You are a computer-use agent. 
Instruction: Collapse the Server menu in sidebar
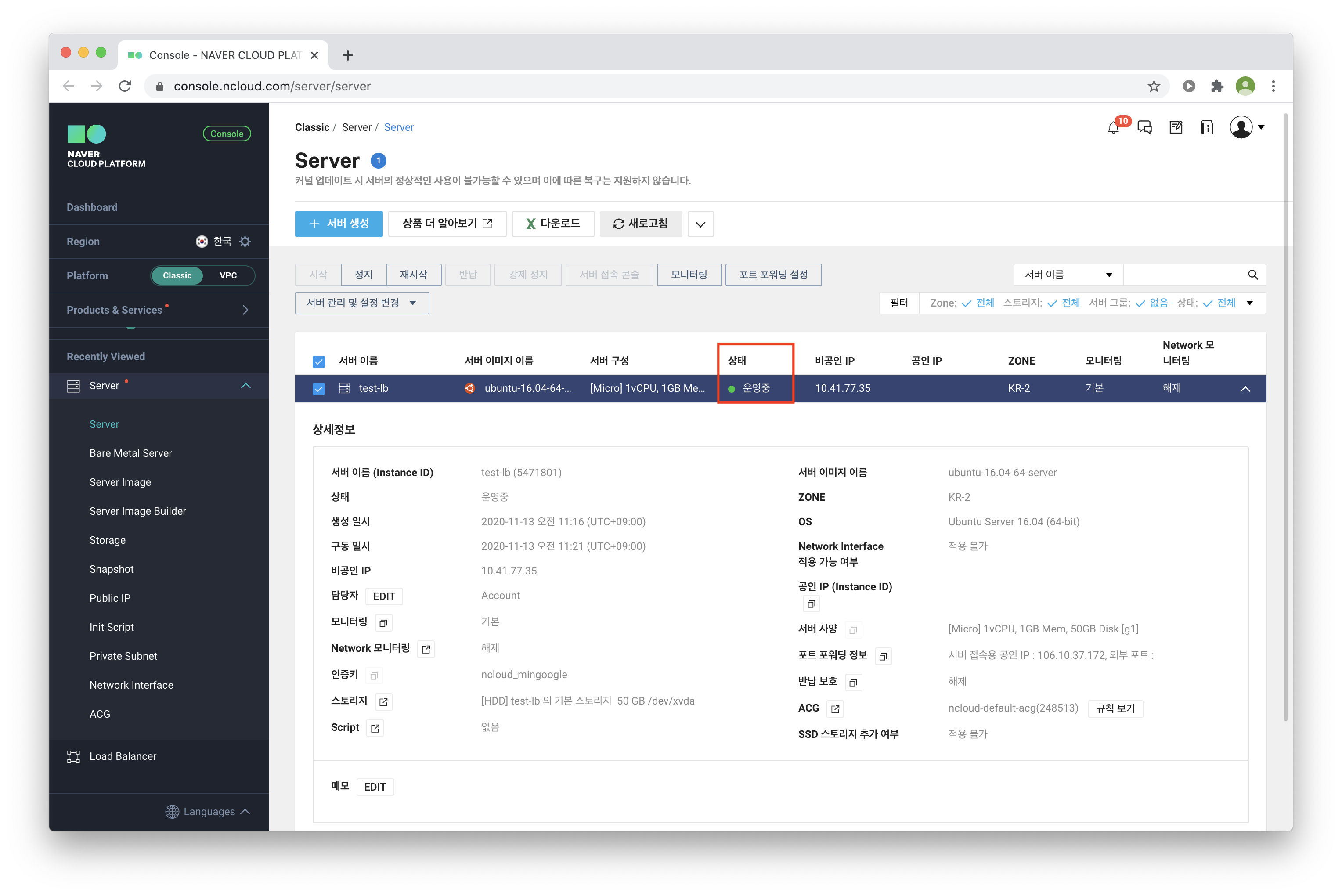[x=245, y=386]
